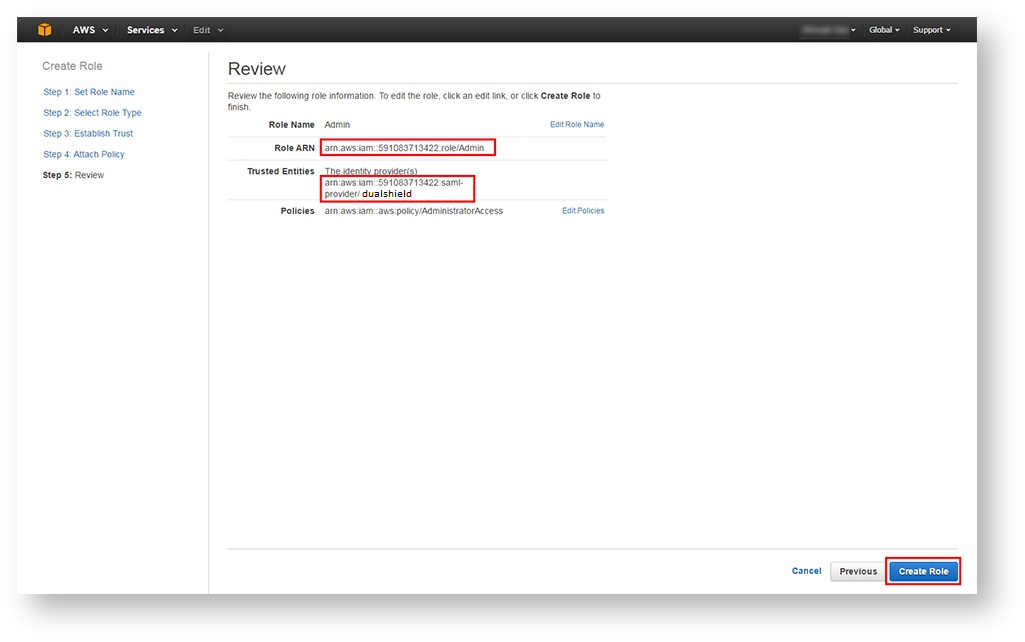1025x642 pixels.
Task: Expand the Services menu
Action: tap(151, 30)
